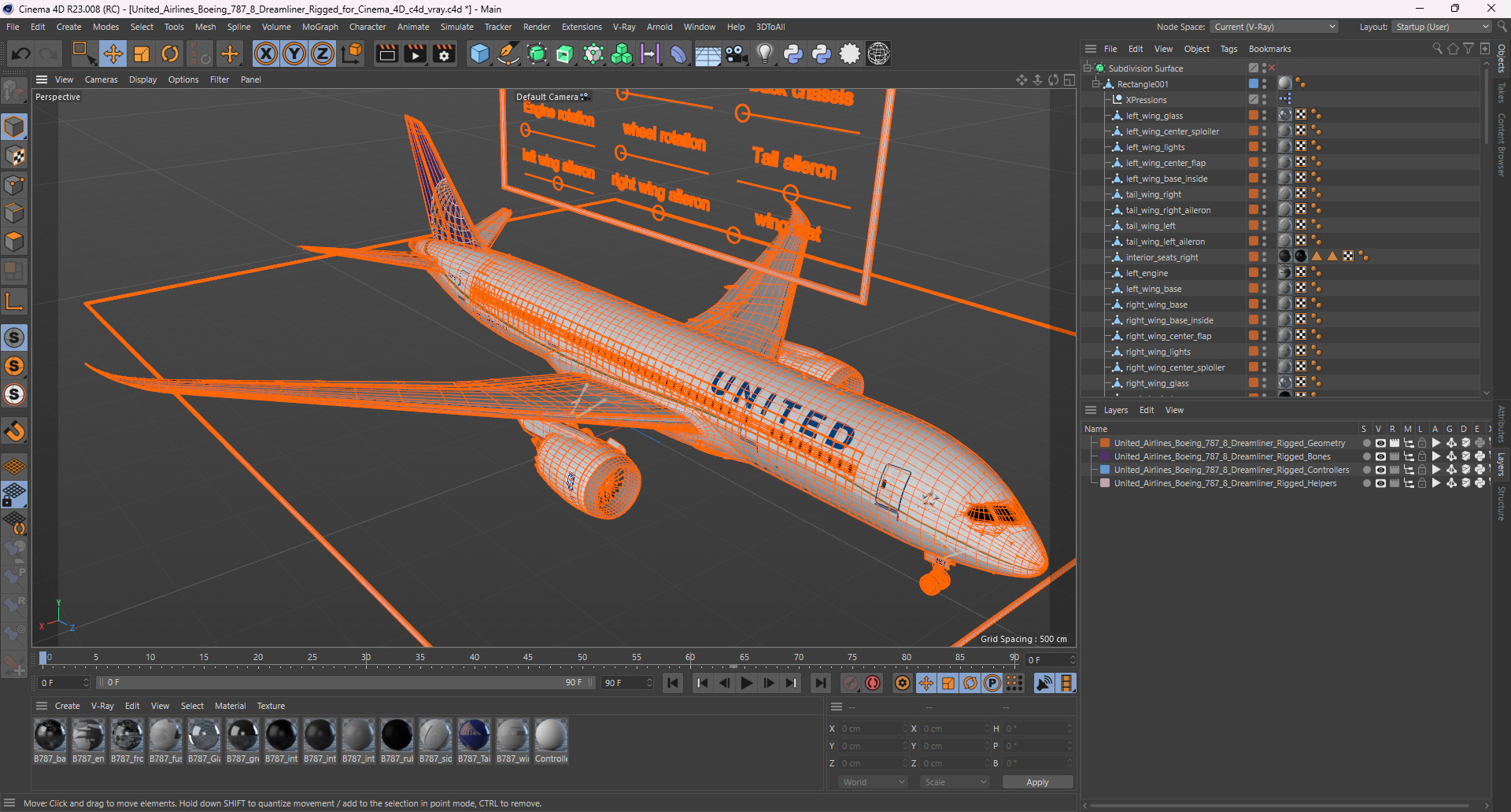Toggle Z axis lock

pos(323,54)
